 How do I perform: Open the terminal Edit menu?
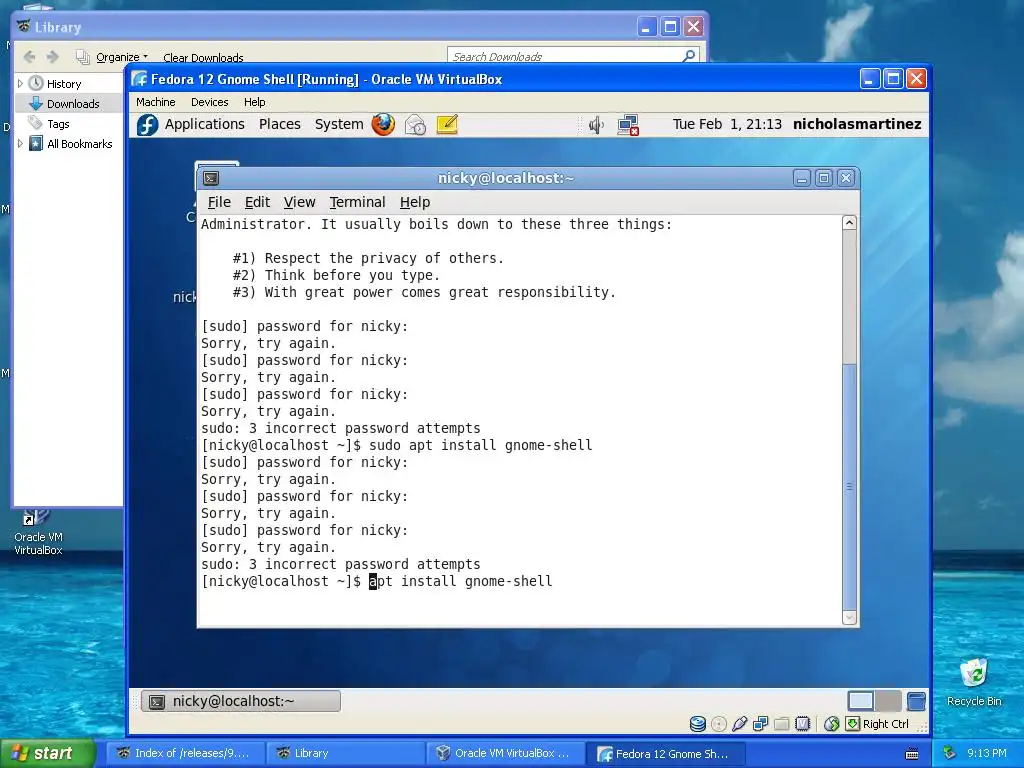pyautogui.click(x=257, y=202)
